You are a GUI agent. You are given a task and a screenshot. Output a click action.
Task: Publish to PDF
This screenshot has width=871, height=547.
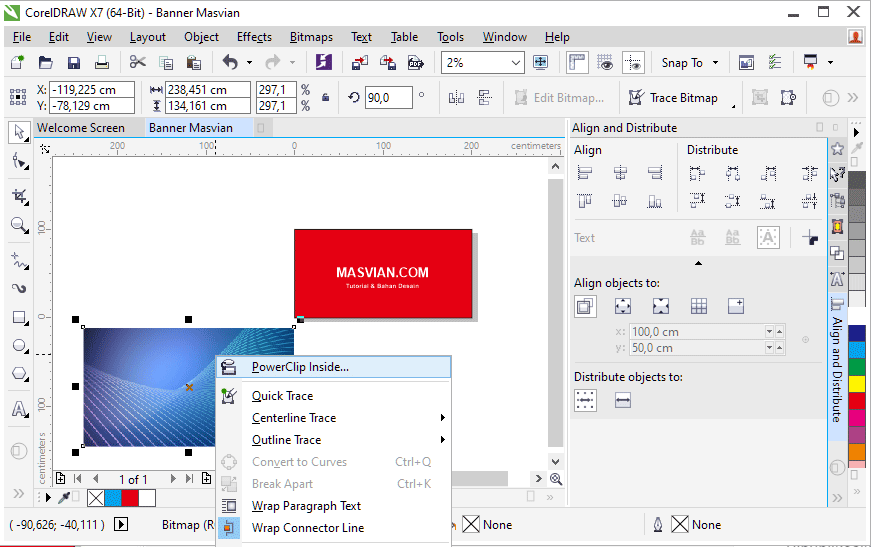point(416,62)
